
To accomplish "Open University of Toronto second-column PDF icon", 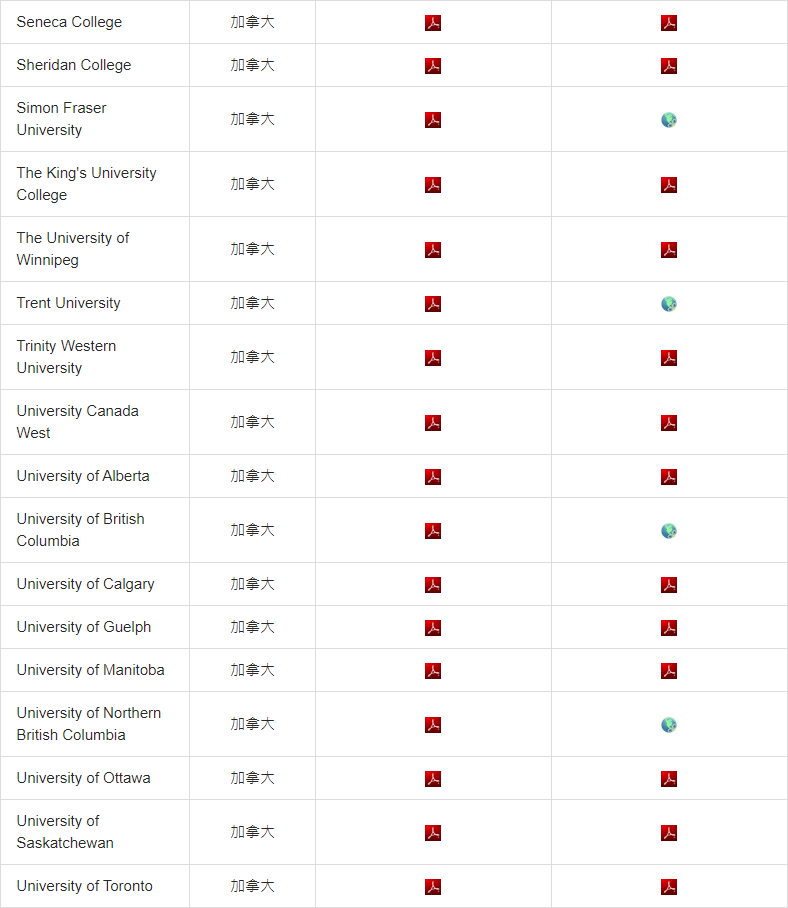I will pyautogui.click(x=669, y=887).
